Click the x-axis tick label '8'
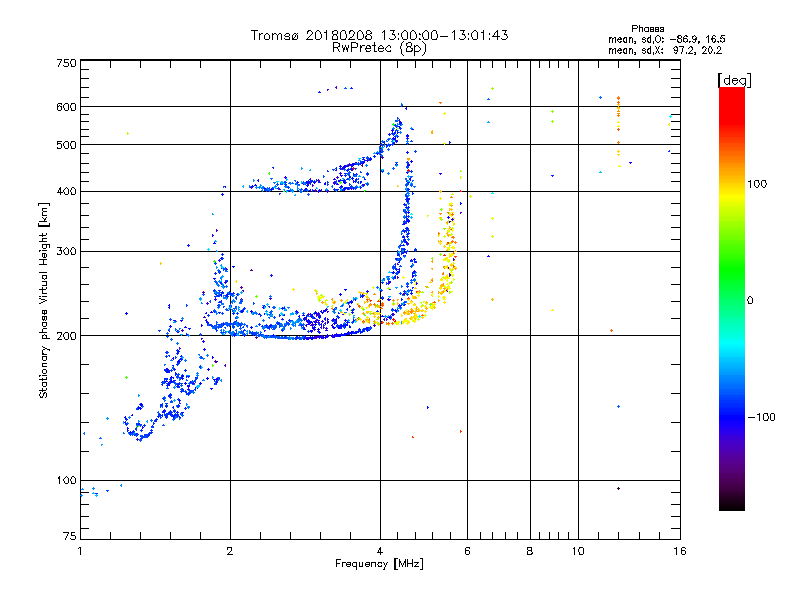Screen dimensions: 800x600 point(530,551)
